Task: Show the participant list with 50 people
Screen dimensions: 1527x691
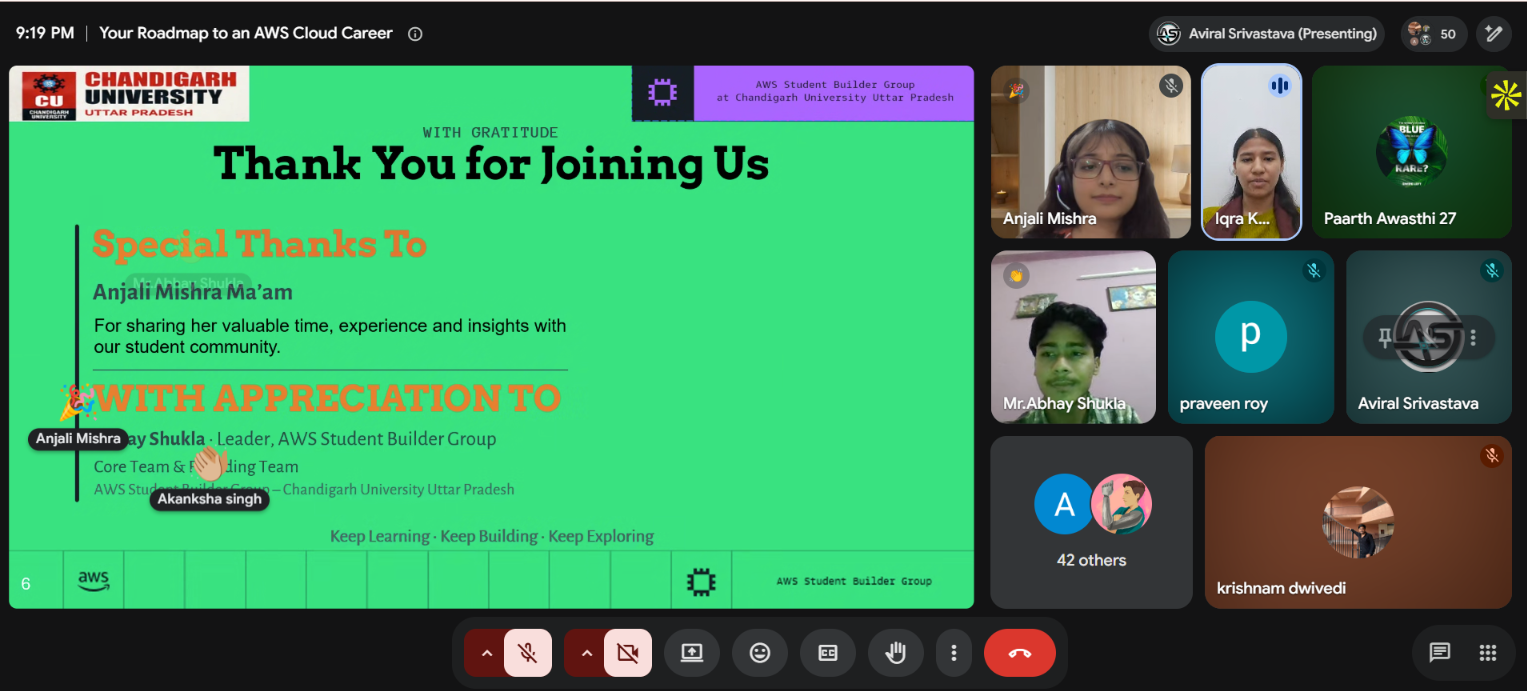Action: click(1433, 34)
